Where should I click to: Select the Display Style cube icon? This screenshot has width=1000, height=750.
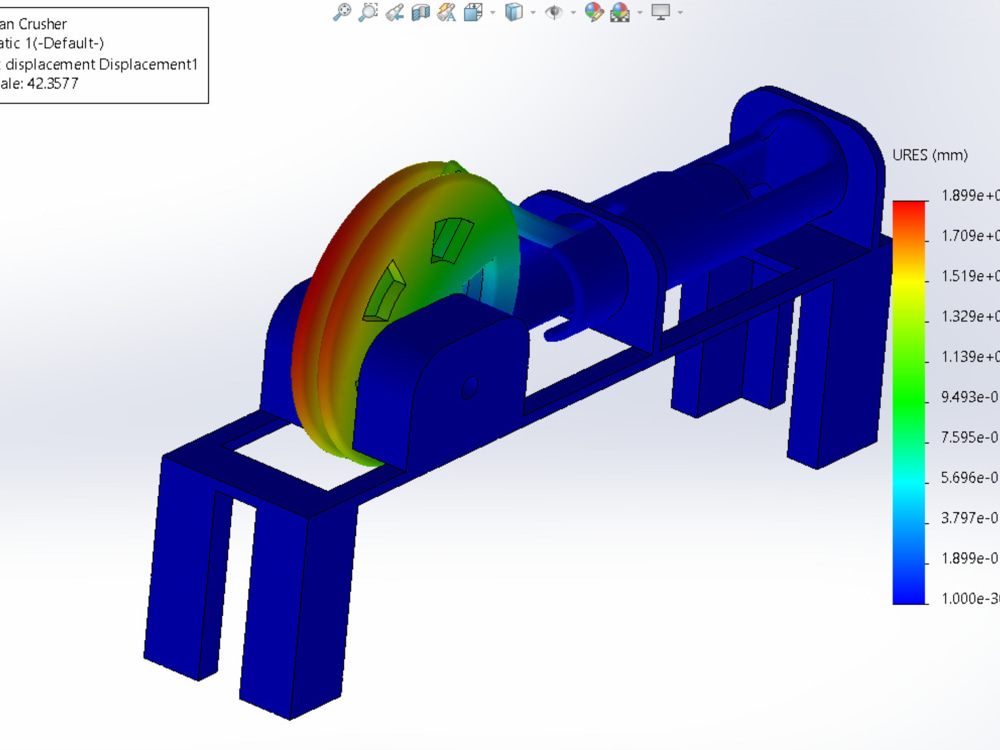513,13
